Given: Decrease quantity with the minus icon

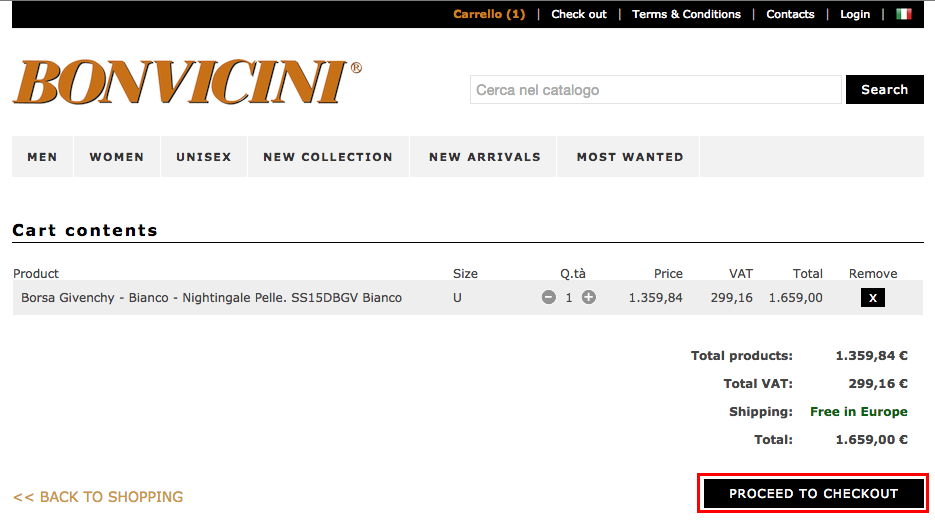Looking at the screenshot, I should coord(549,297).
